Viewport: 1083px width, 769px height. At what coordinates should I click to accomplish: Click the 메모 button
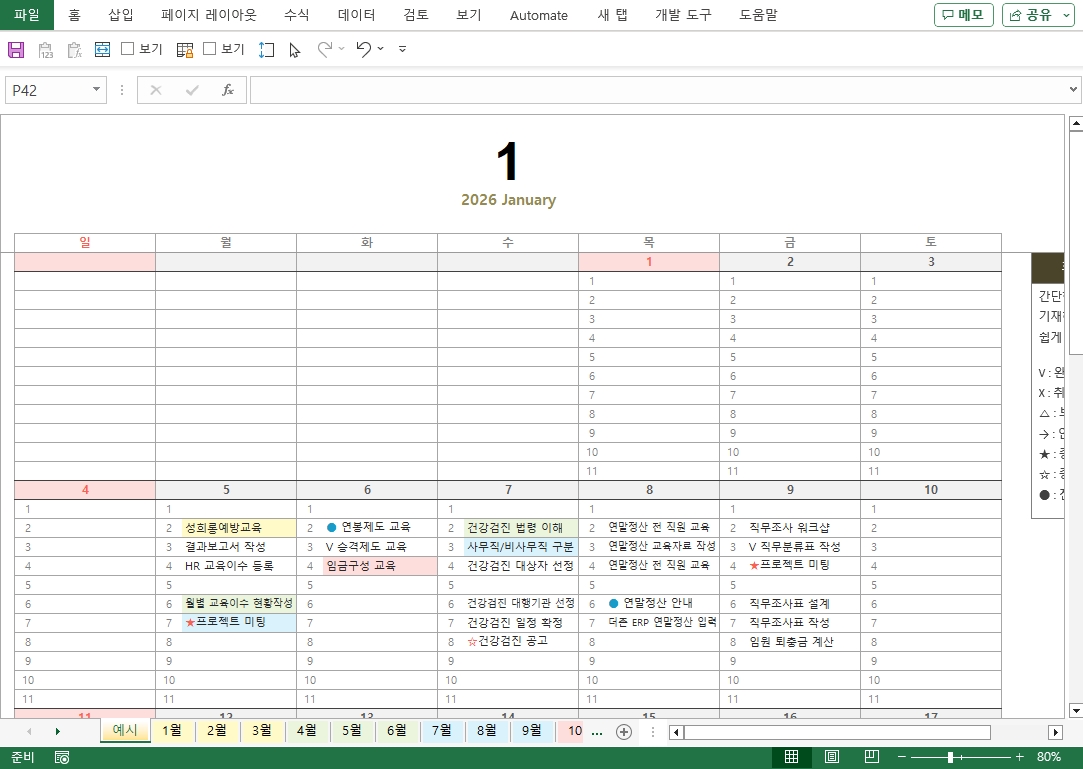(963, 15)
